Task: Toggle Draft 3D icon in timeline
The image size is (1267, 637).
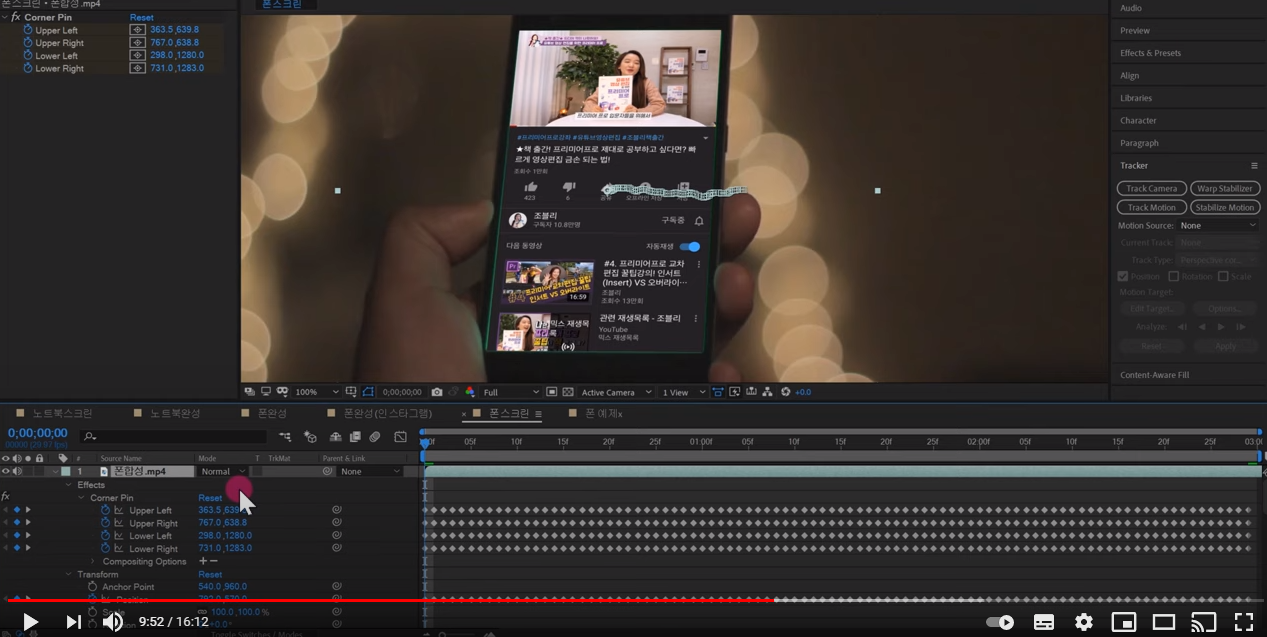Action: point(310,437)
